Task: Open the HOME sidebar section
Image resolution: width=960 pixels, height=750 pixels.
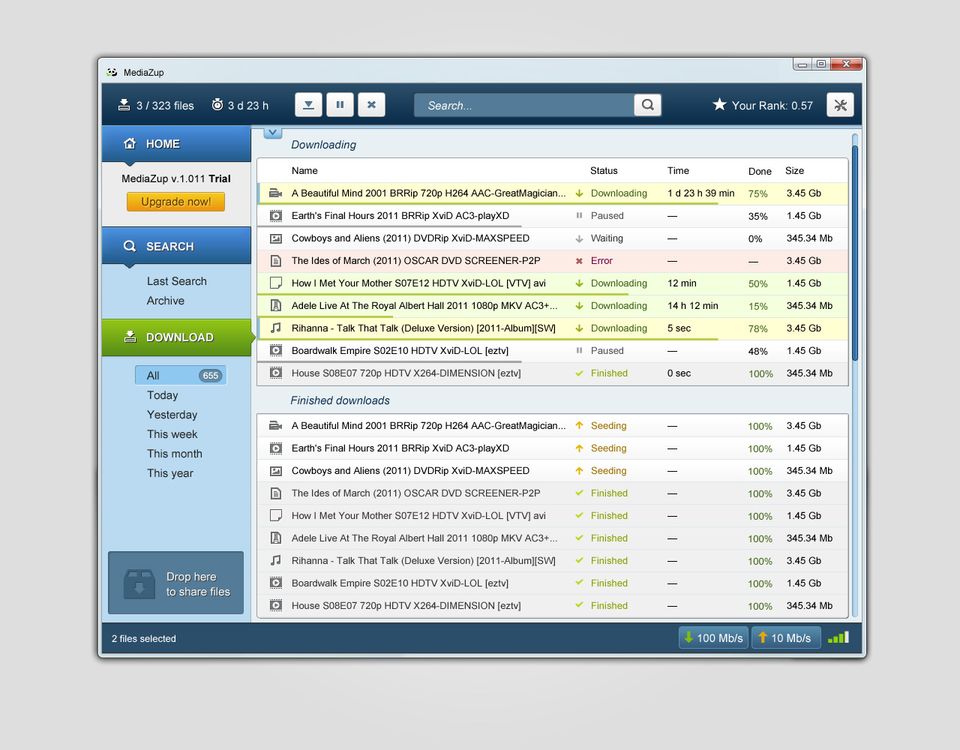Action: pyautogui.click(x=176, y=144)
